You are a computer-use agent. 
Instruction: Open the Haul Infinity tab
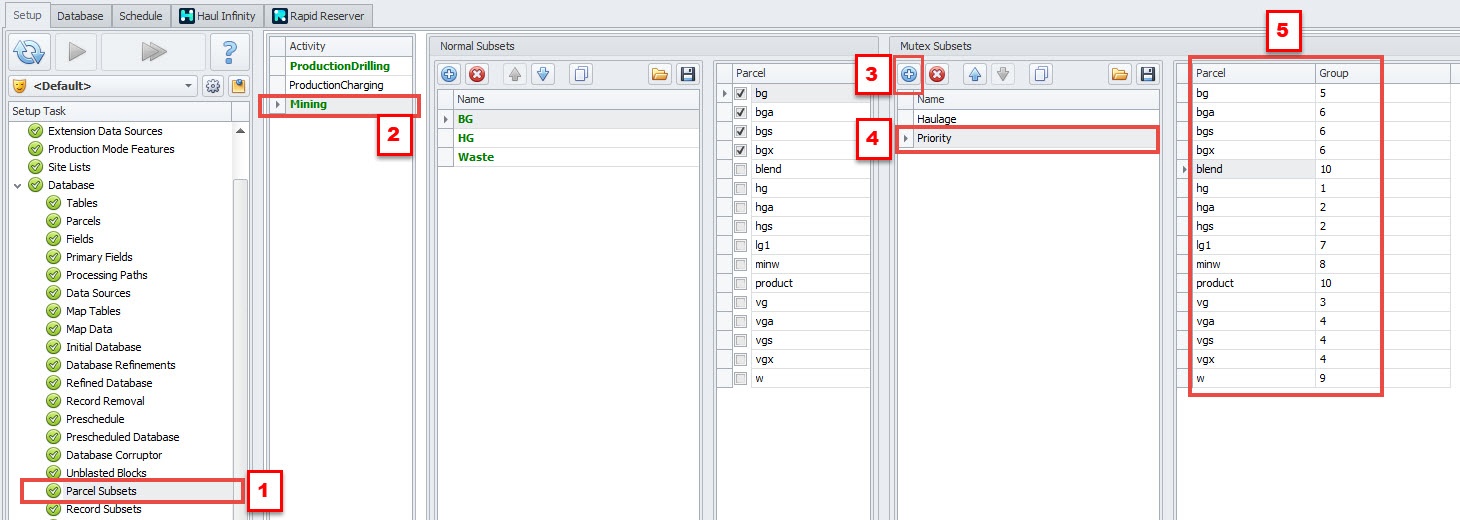[x=217, y=16]
